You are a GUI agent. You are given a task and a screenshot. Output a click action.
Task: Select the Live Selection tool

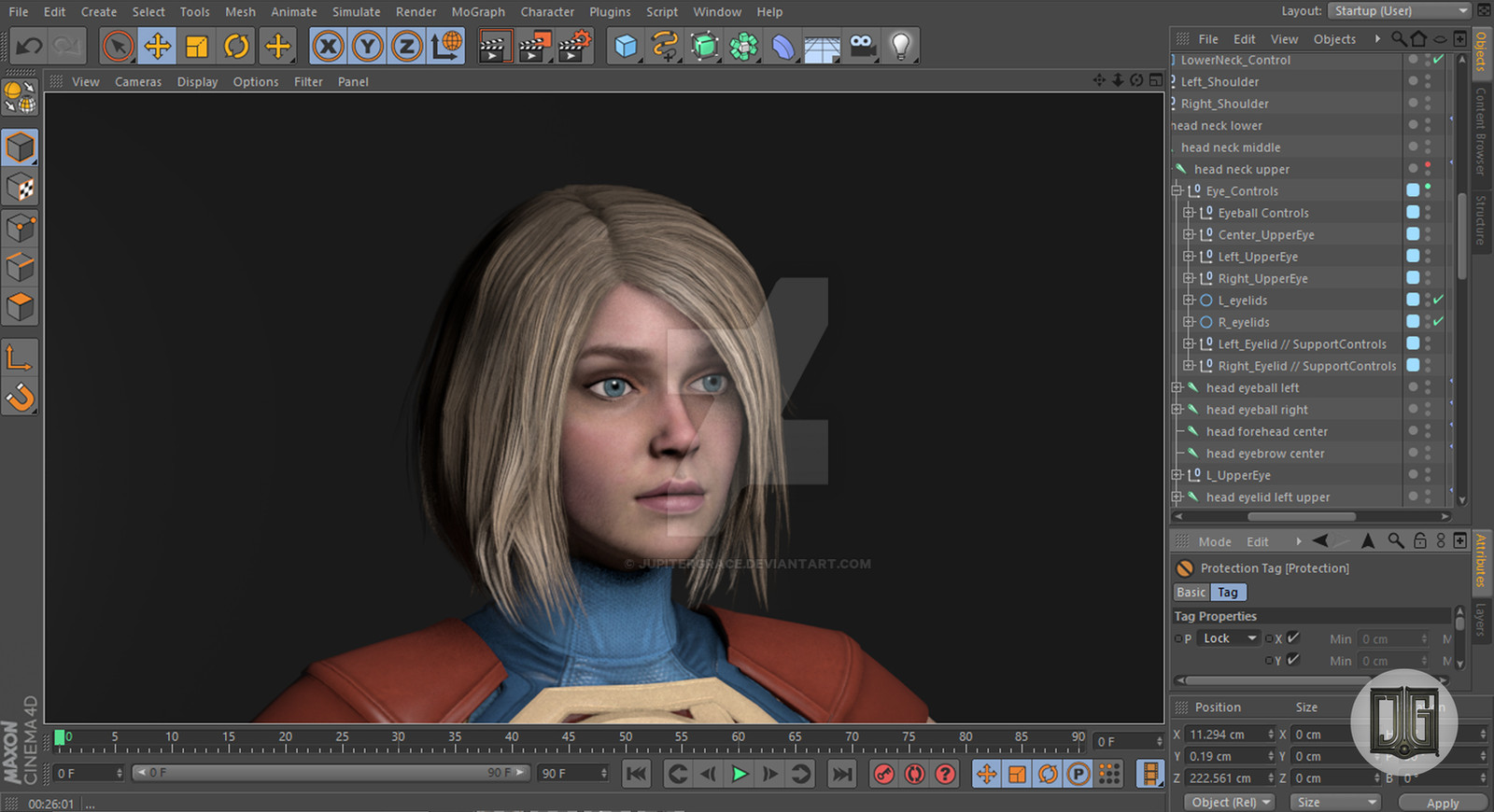[x=119, y=46]
